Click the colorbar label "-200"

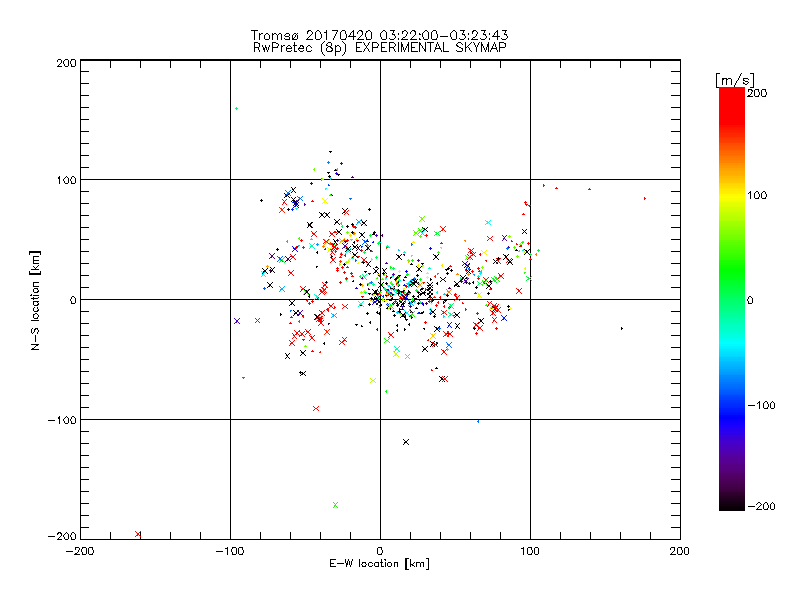click(x=761, y=506)
